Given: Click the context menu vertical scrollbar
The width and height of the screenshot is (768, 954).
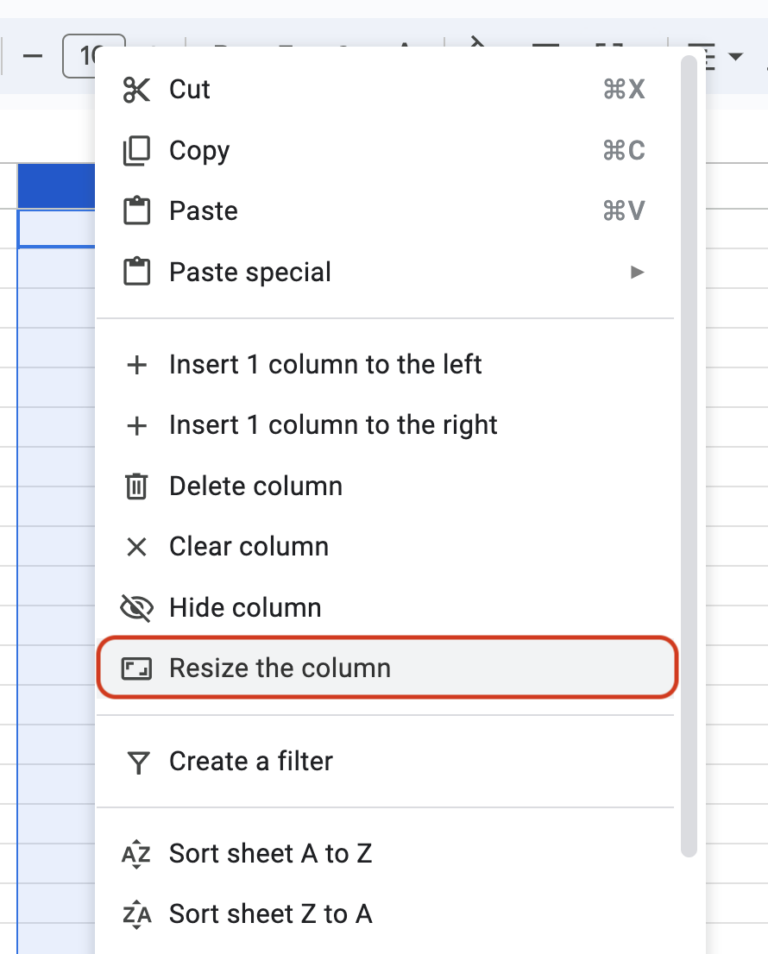Looking at the screenshot, I should [x=688, y=456].
